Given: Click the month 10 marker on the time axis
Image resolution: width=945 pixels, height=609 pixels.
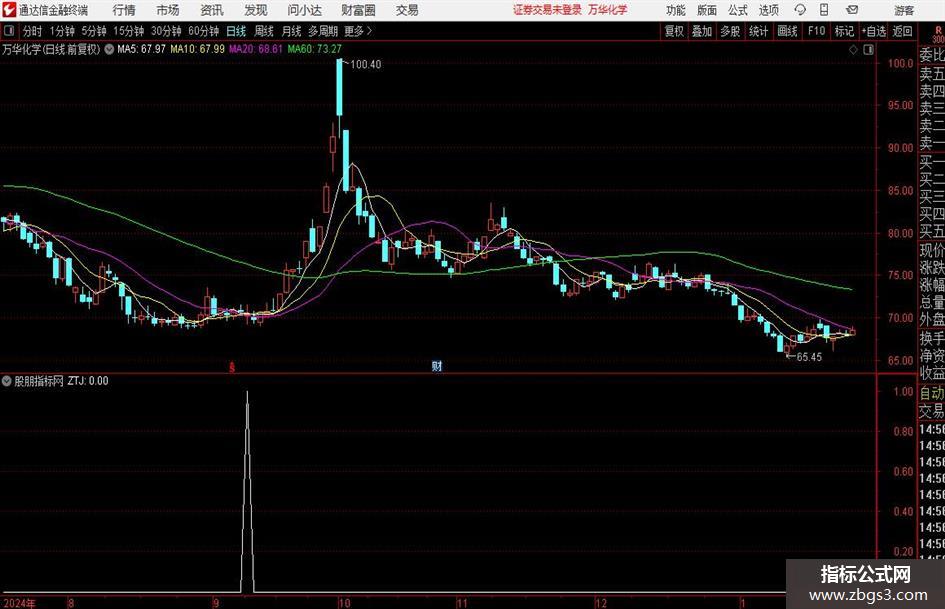Looking at the screenshot, I should click(x=344, y=603).
